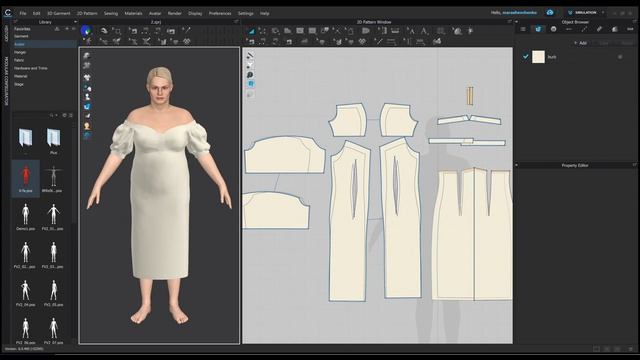The height and width of the screenshot is (360, 640).
Task: Click the Simulate icon in 3D toolbar
Action: (x=86, y=31)
